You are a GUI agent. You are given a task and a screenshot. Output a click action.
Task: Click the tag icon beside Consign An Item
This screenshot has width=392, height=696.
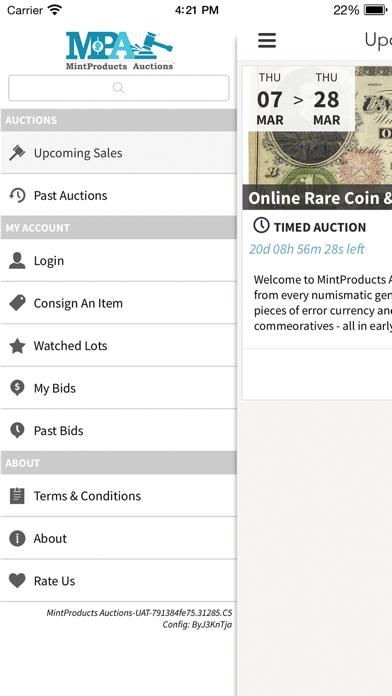pos(17,303)
